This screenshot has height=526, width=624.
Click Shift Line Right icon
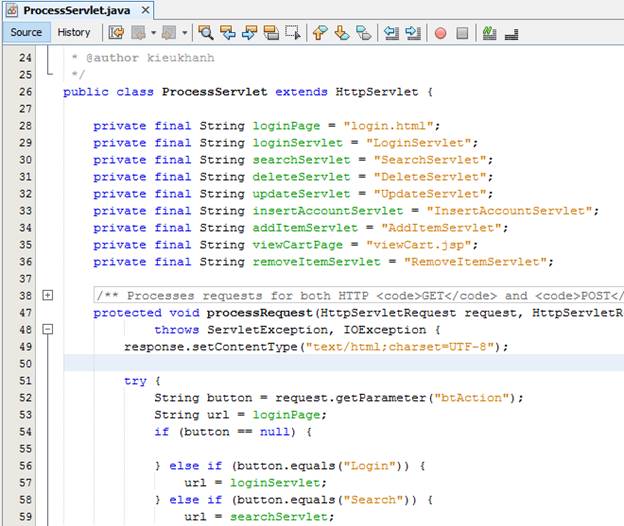(x=413, y=33)
